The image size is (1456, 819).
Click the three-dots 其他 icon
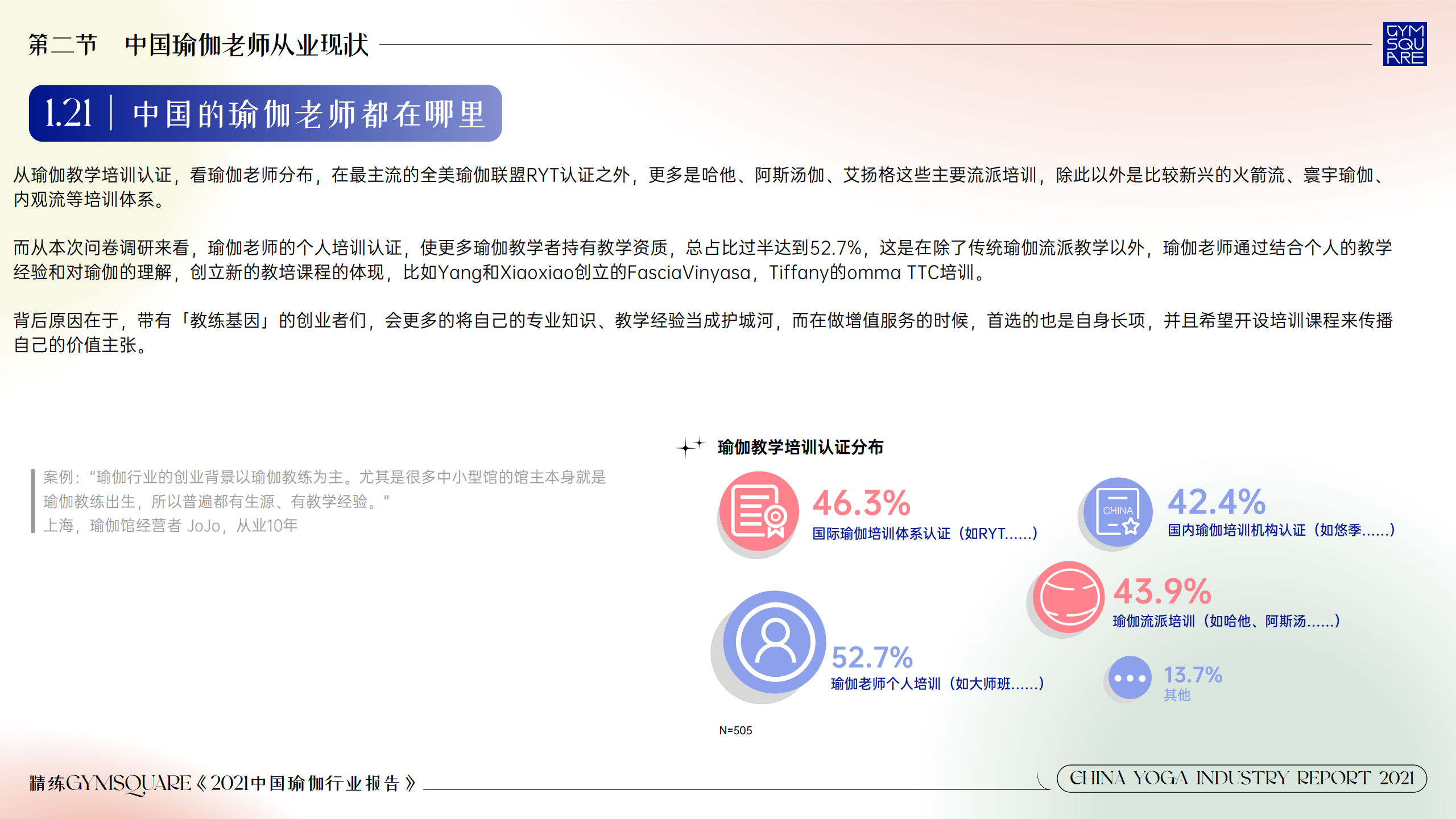[x=1130, y=677]
